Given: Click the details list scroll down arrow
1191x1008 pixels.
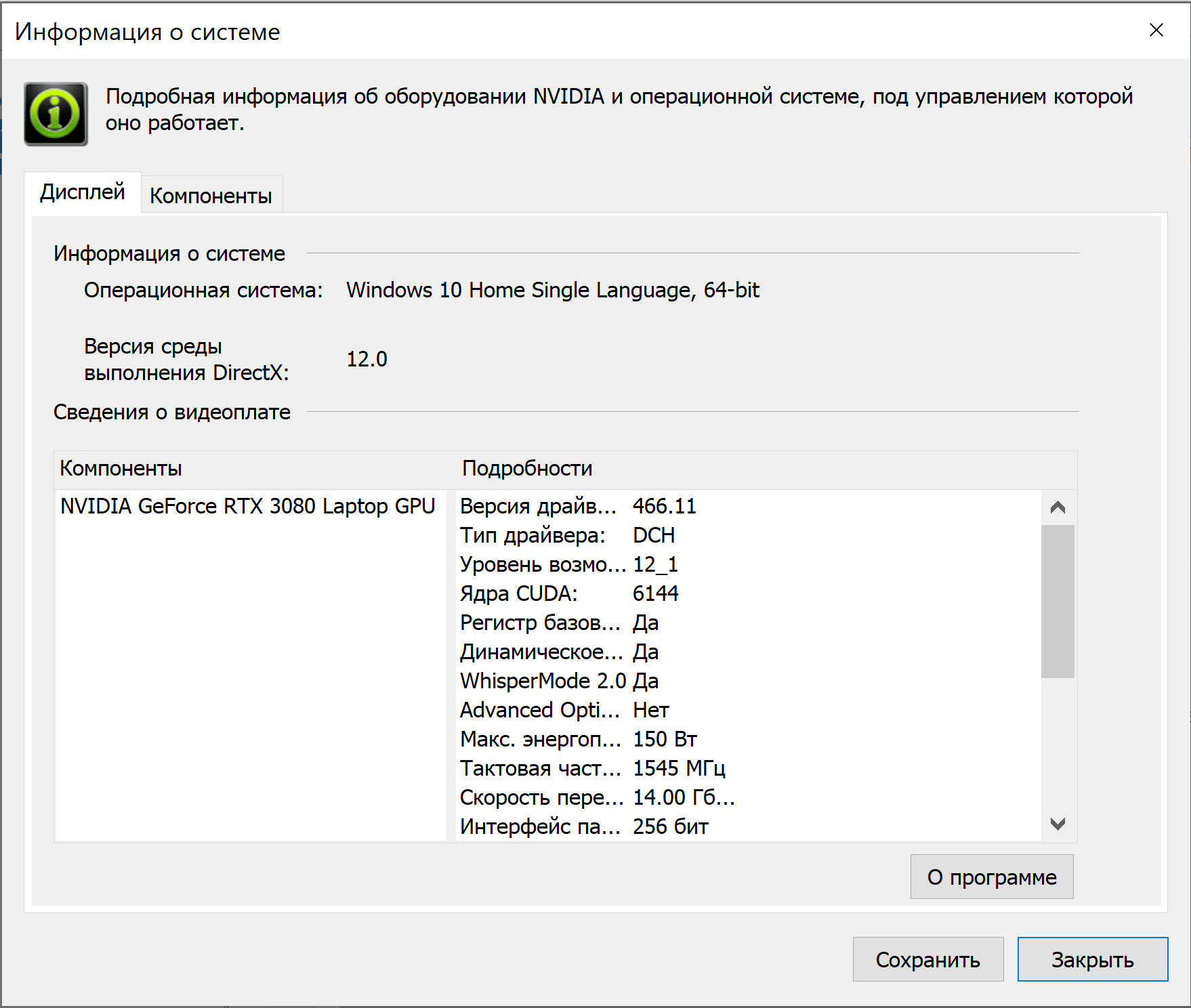Looking at the screenshot, I should point(1058,824).
